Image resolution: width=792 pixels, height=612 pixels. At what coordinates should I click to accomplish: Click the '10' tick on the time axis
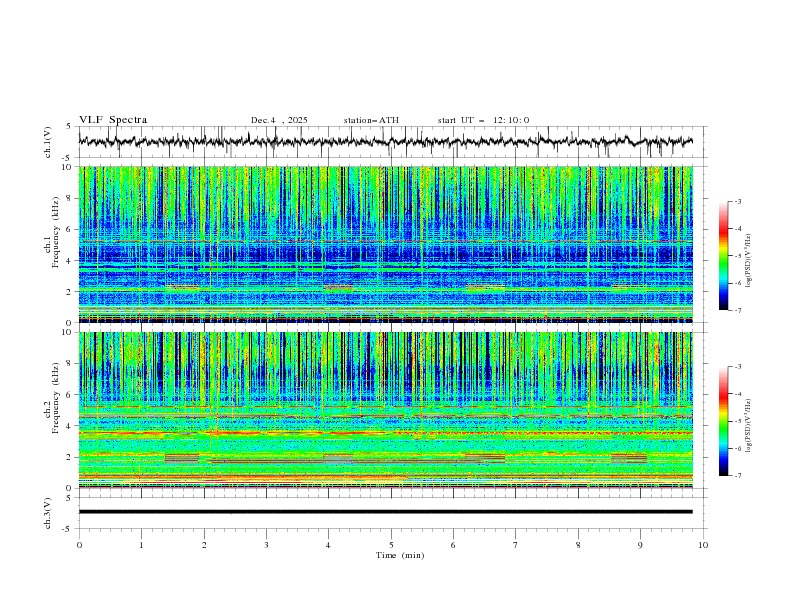click(x=703, y=545)
